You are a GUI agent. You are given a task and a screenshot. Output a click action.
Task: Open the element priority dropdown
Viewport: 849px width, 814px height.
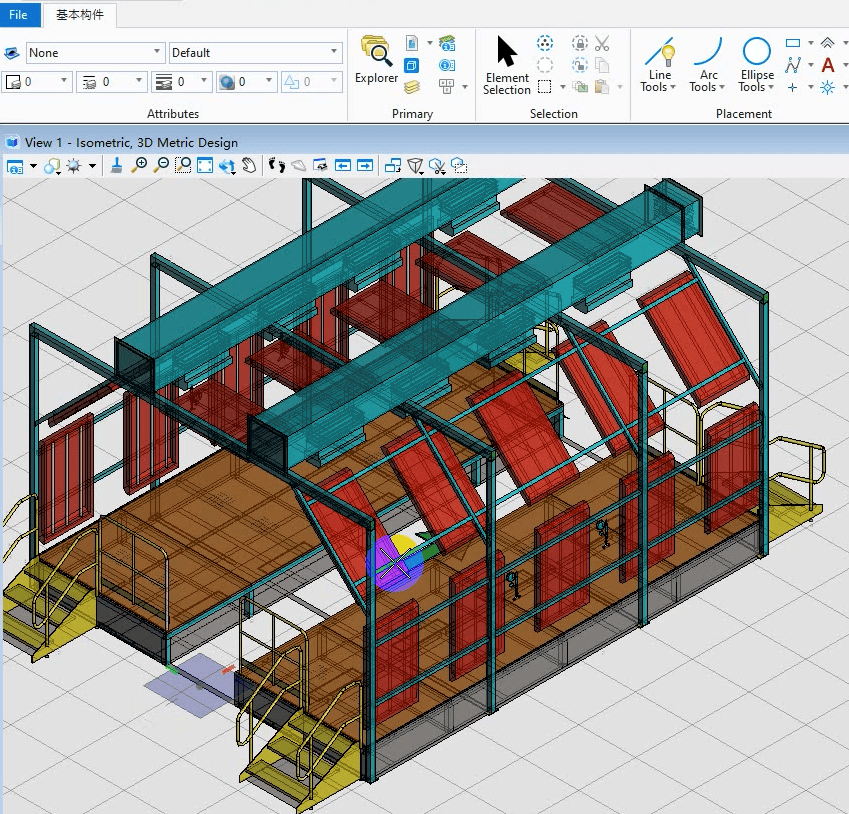click(312, 82)
